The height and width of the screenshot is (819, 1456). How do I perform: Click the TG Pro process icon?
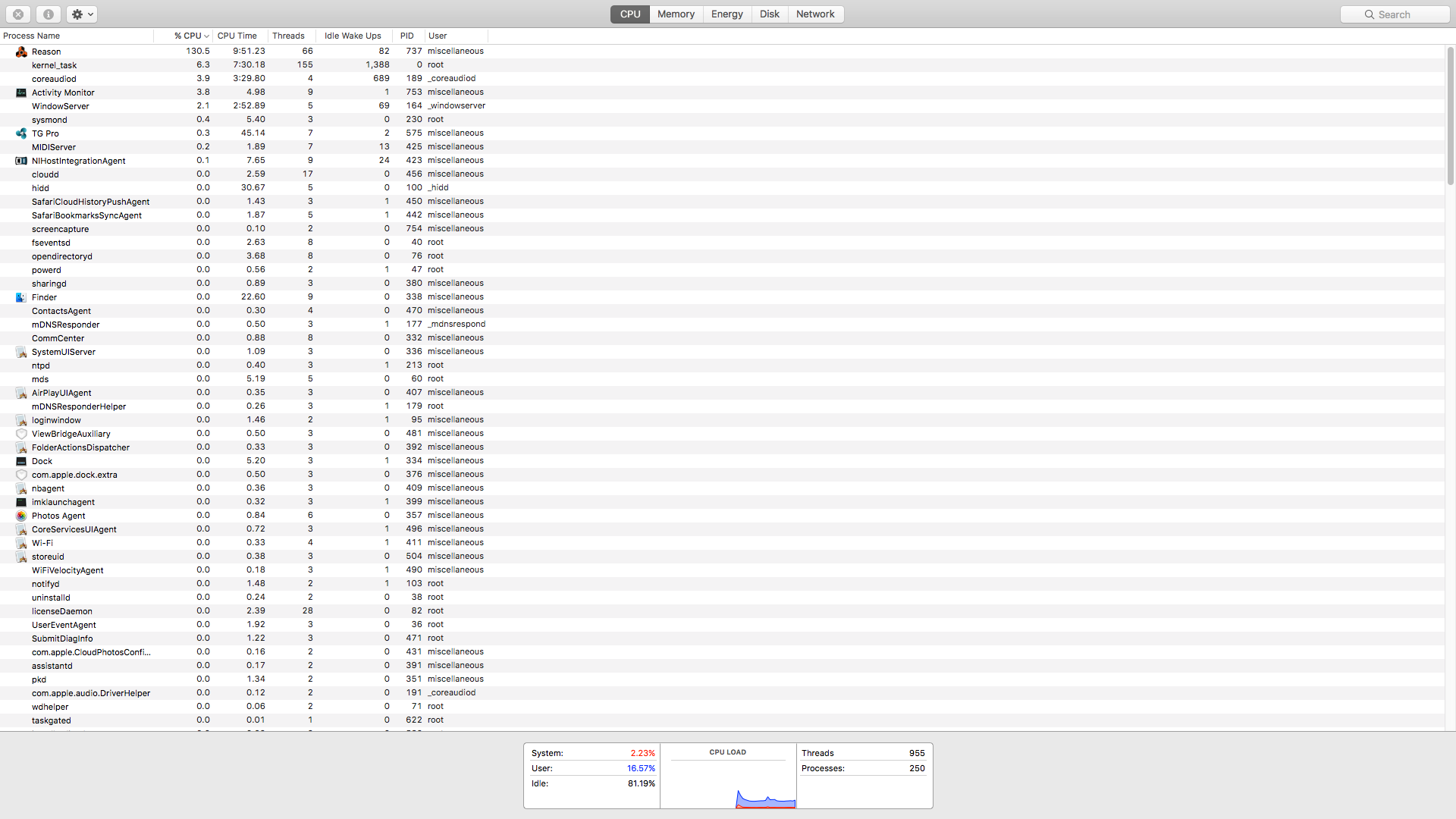(x=21, y=133)
